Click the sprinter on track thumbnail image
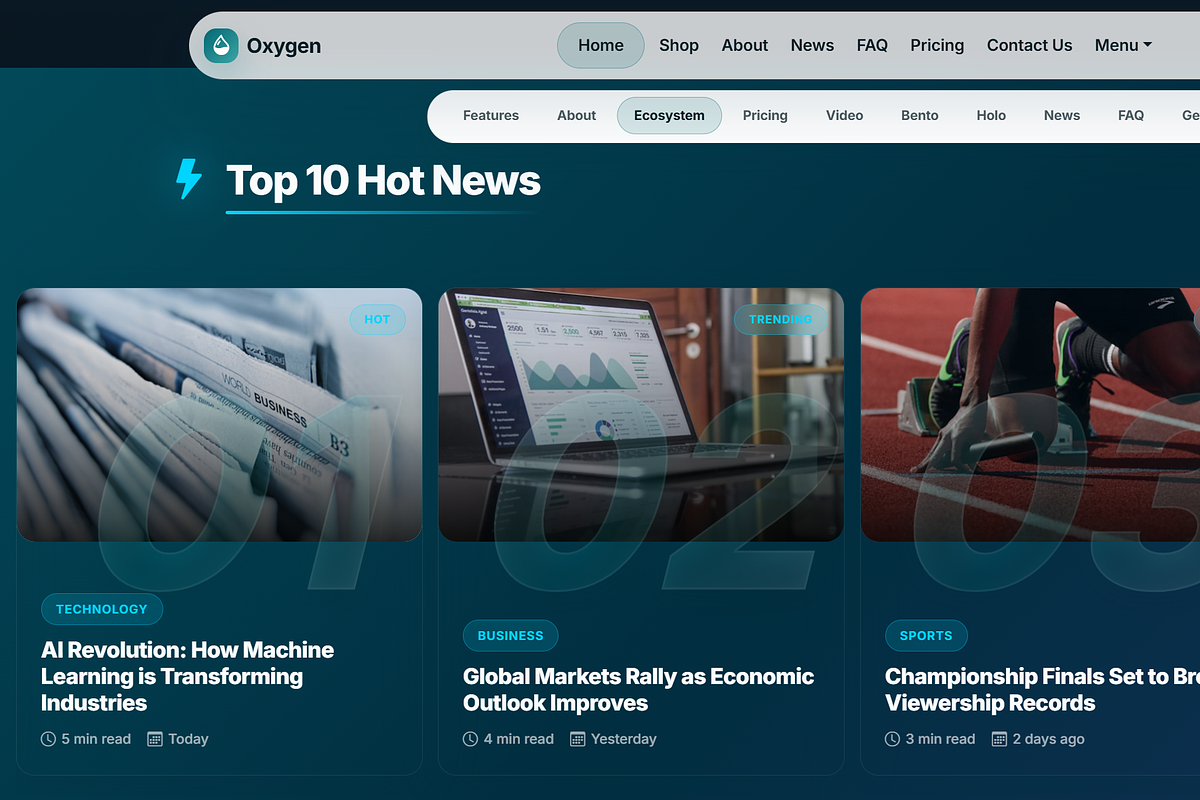This screenshot has height=800, width=1200. click(x=1030, y=415)
